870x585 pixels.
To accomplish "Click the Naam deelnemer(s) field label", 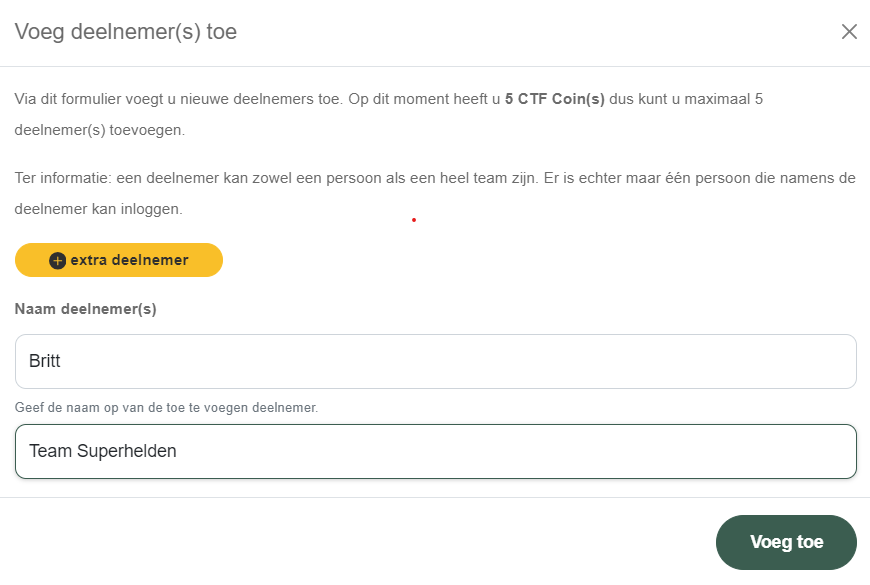I will click(x=86, y=309).
